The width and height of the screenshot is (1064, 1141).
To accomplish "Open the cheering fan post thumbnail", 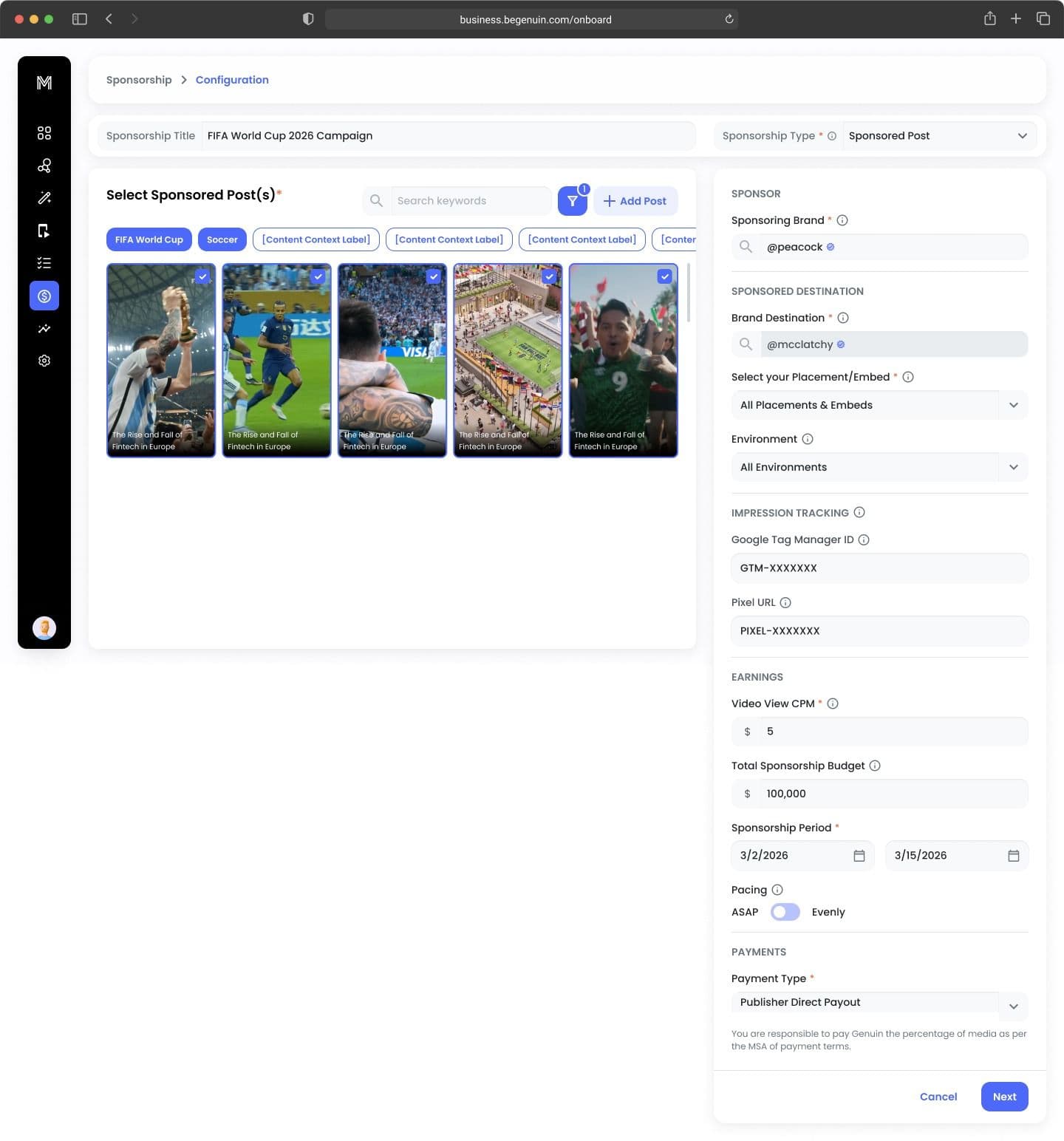I will click(624, 361).
